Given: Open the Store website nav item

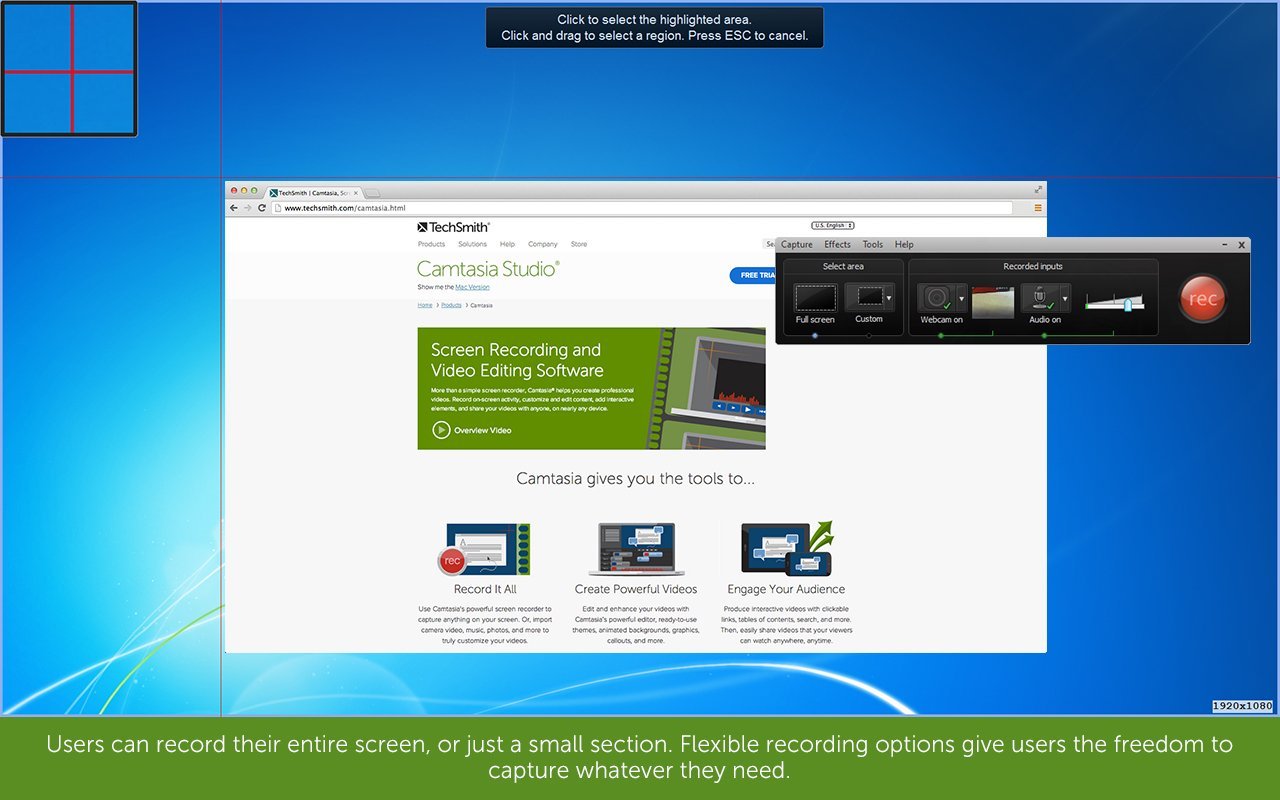Looking at the screenshot, I should (x=579, y=244).
